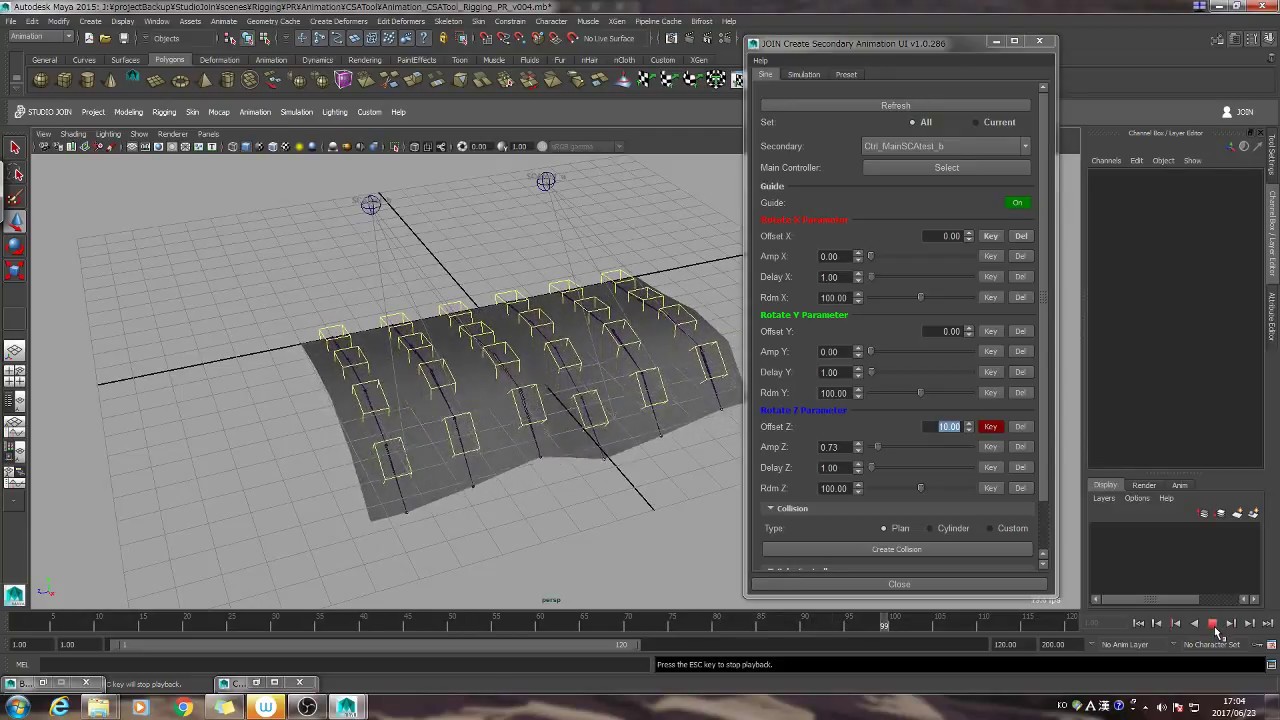Screen dimensions: 1280x720
Task: Open the Windows Start menu
Action: (x=18, y=708)
